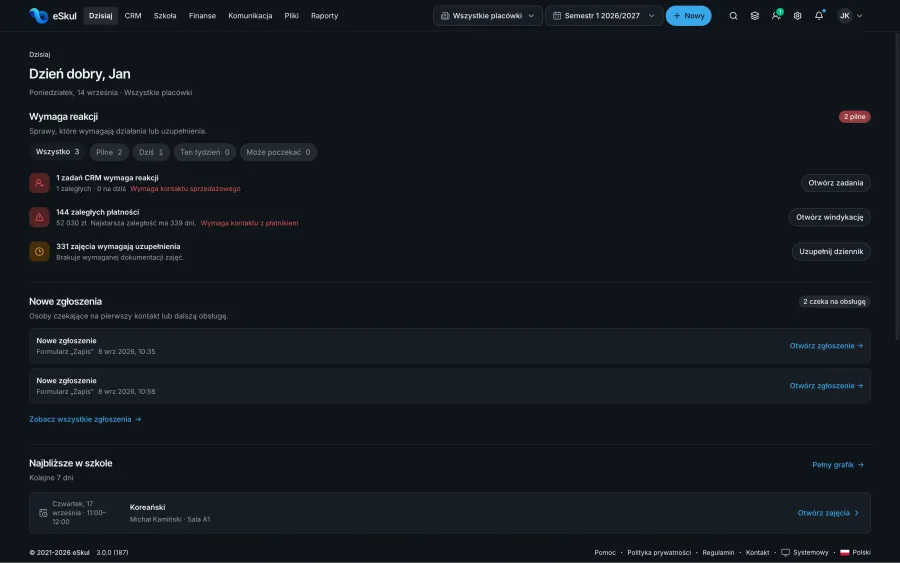The image size is (900, 563).
Task: Click the clock icon for incomplete classes
Action: tap(39, 251)
